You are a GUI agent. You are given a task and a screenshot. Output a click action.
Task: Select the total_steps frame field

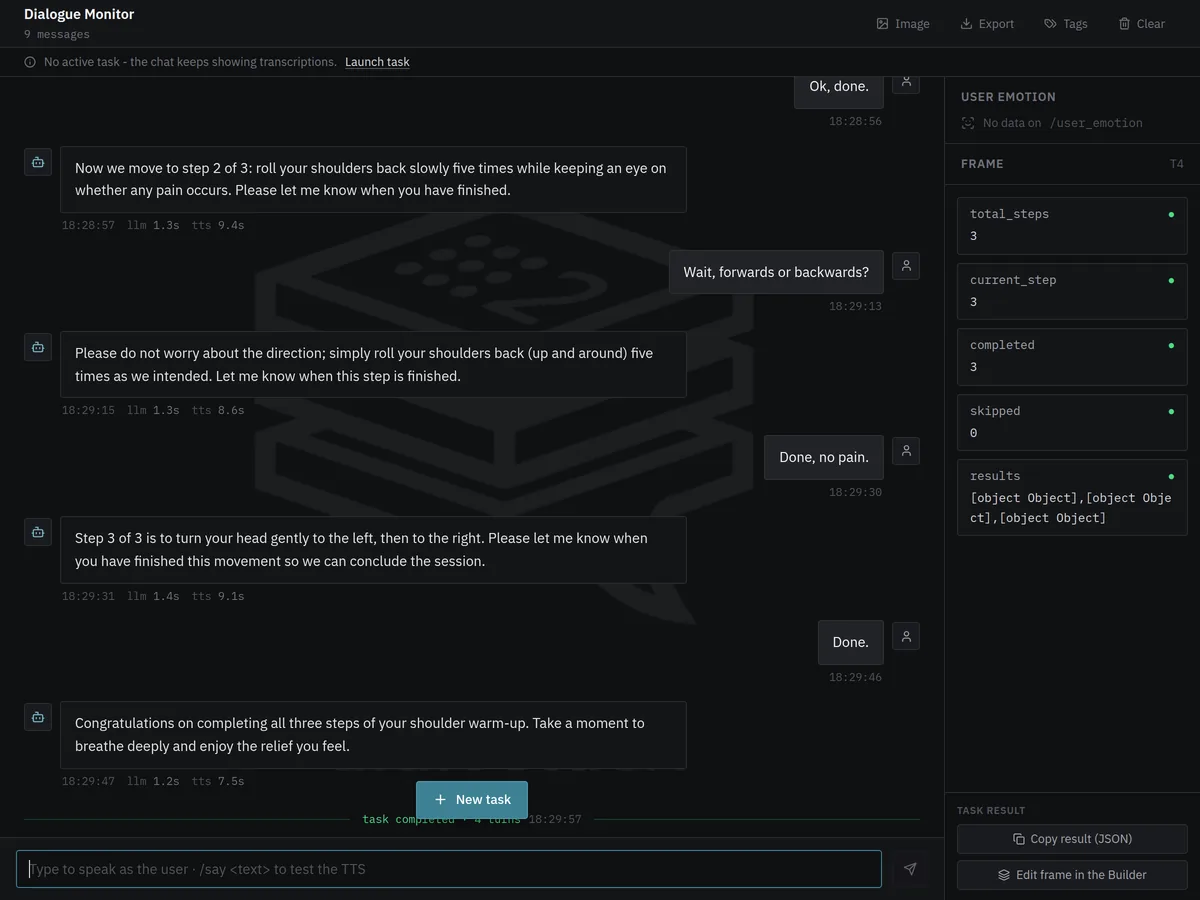tap(1072, 225)
